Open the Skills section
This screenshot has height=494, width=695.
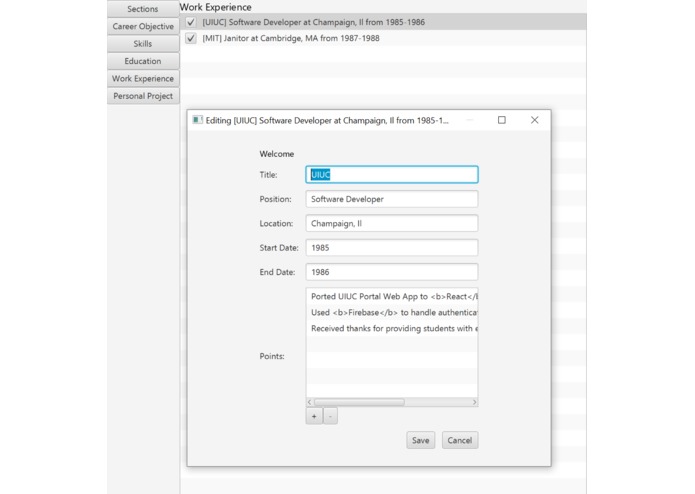(x=143, y=43)
